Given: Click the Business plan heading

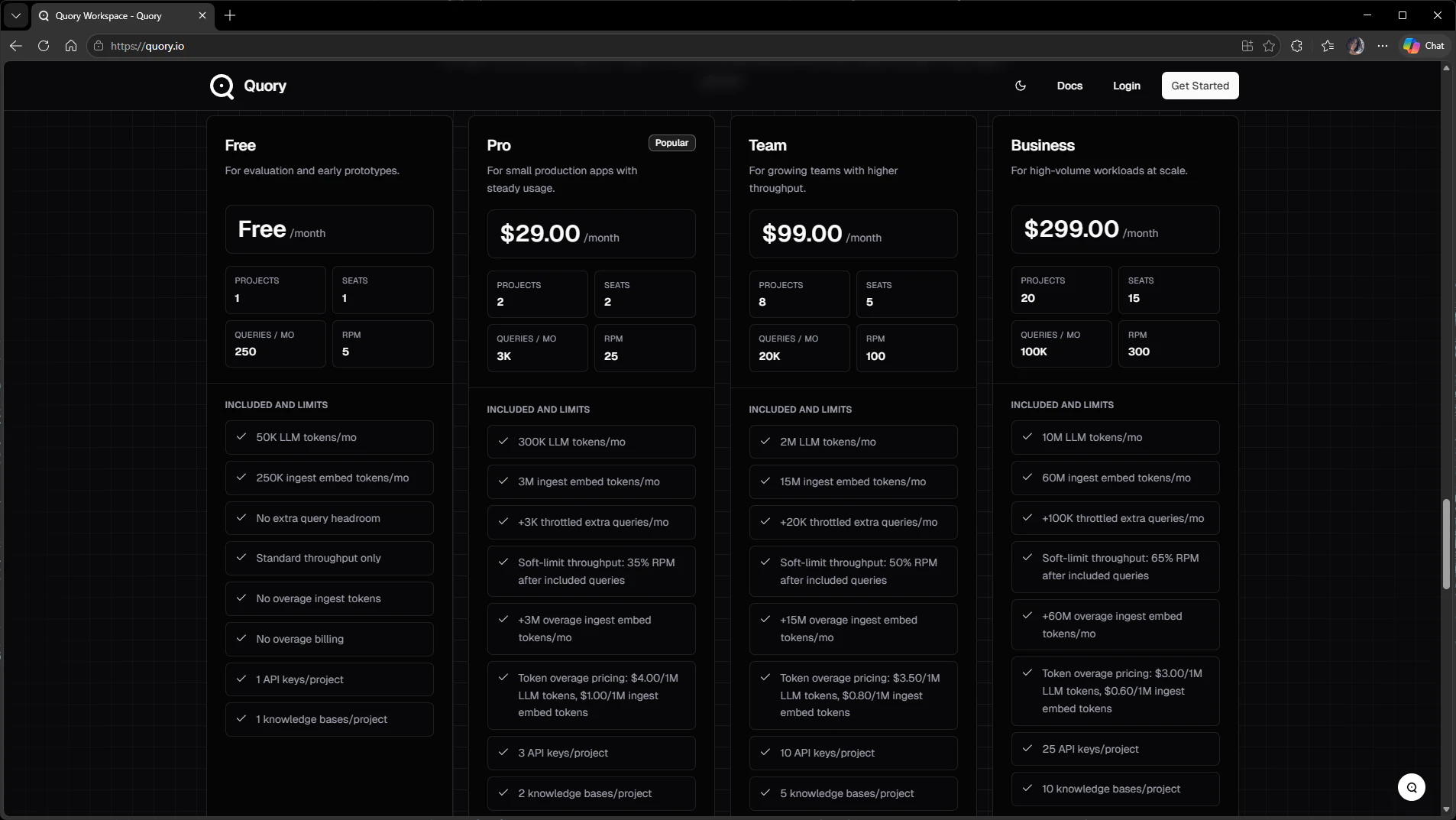Looking at the screenshot, I should (1043, 145).
